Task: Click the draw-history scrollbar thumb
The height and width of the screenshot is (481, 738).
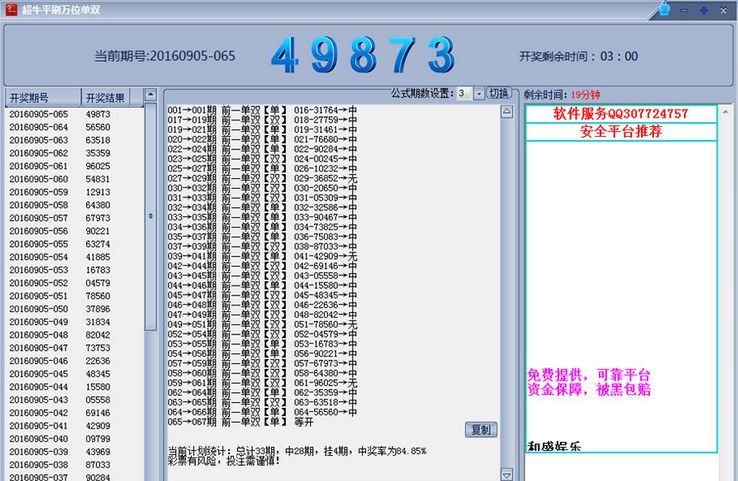Action: click(x=150, y=216)
